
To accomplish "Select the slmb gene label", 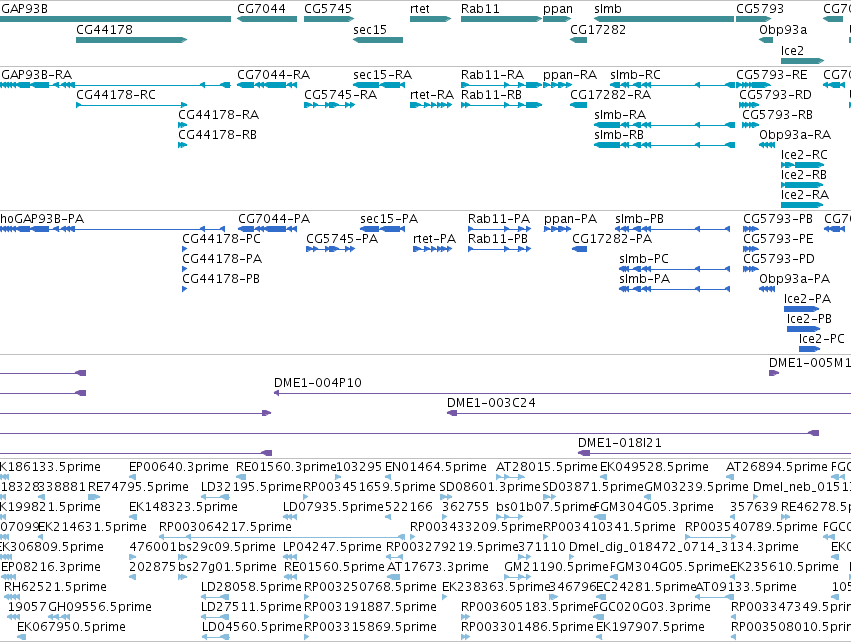I will click(x=608, y=9).
